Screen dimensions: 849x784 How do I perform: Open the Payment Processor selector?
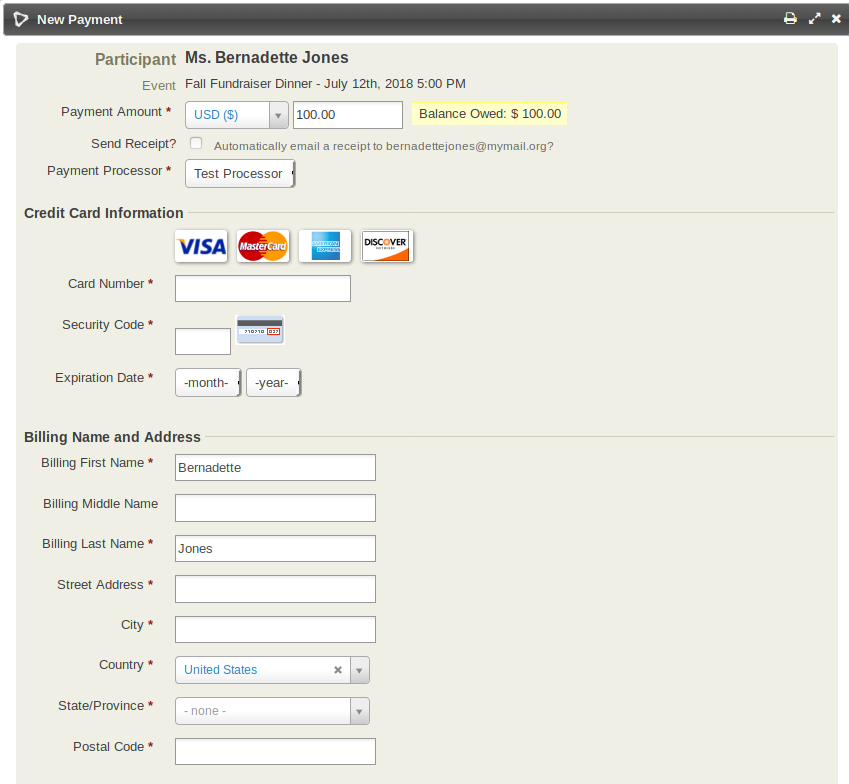tap(239, 173)
